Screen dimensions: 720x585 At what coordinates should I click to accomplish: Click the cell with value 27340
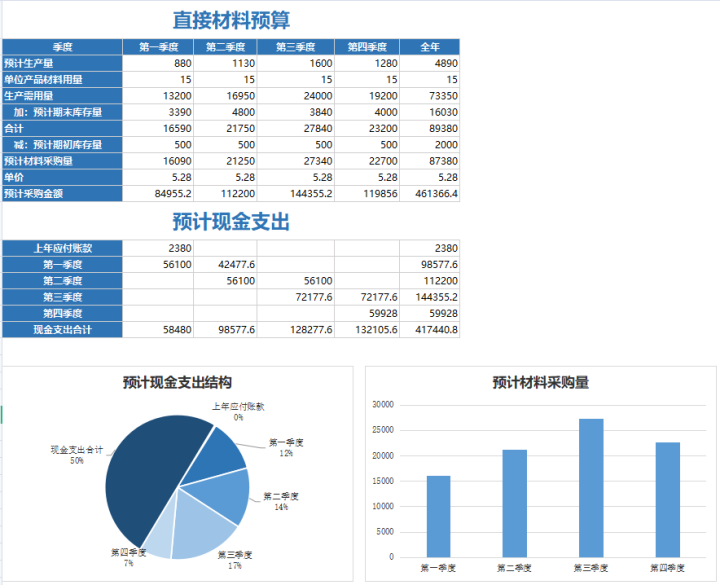pos(296,161)
